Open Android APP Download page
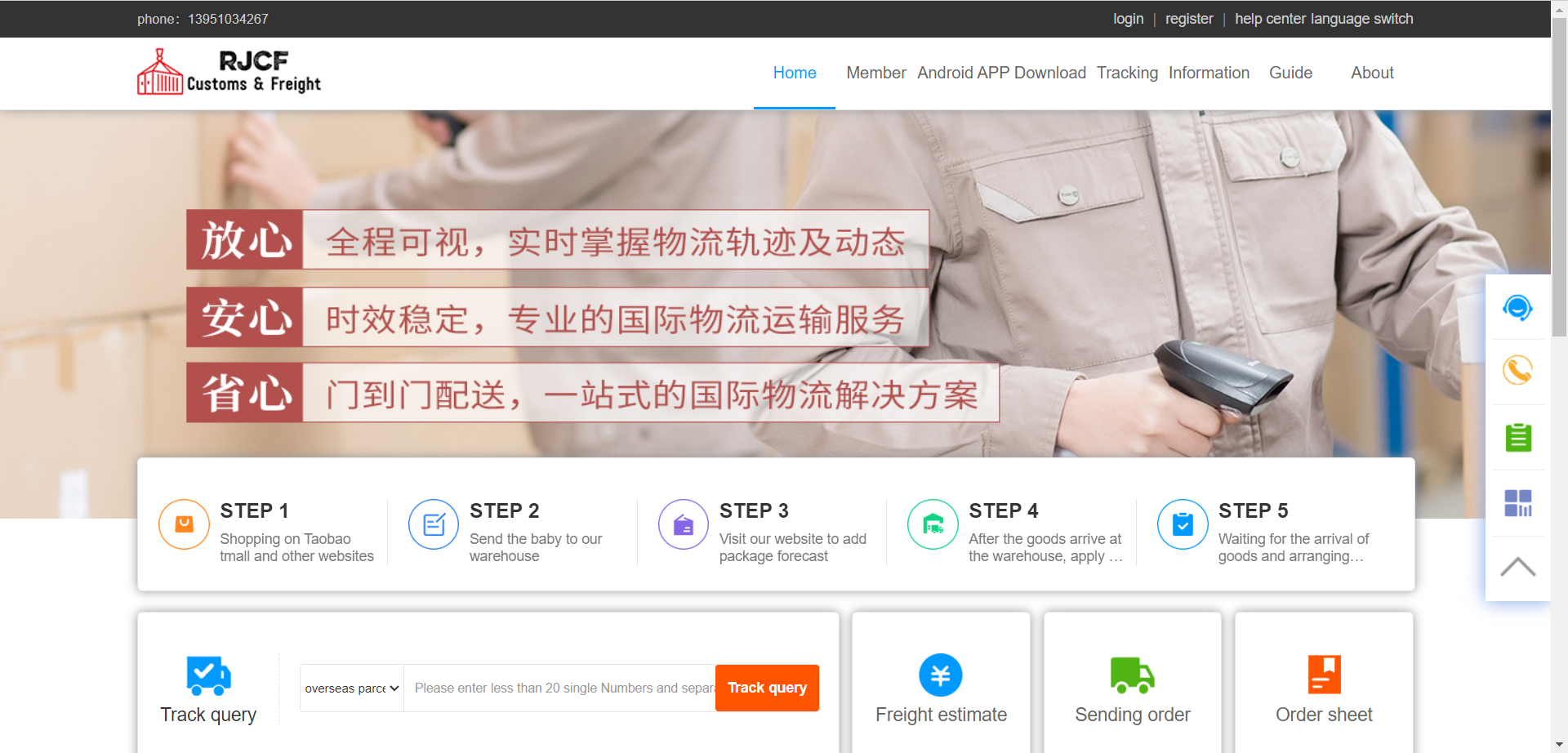 tap(1001, 73)
